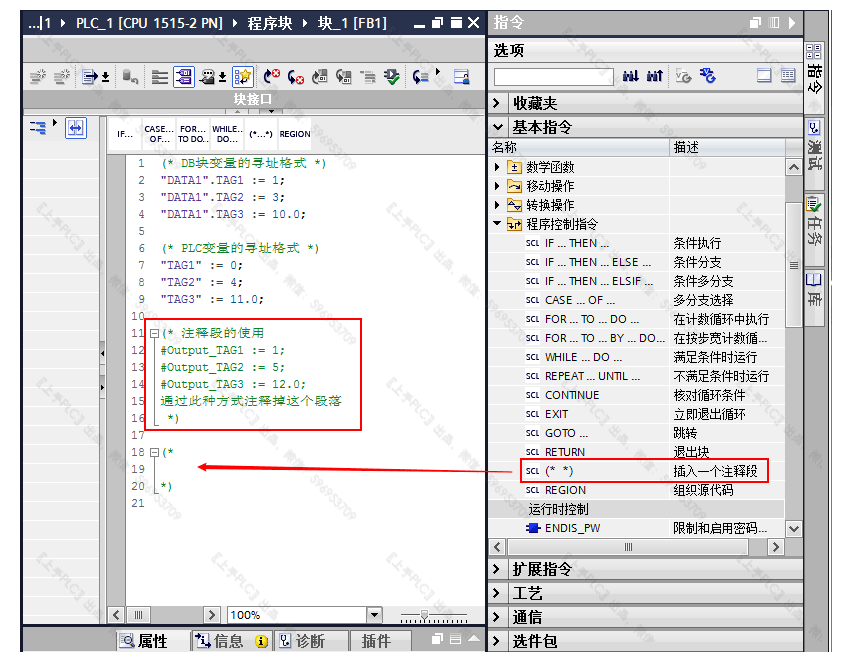852x662 pixels.
Task: Collapse the 程序控制指令 tree folder arrow
Action: pos(497,223)
